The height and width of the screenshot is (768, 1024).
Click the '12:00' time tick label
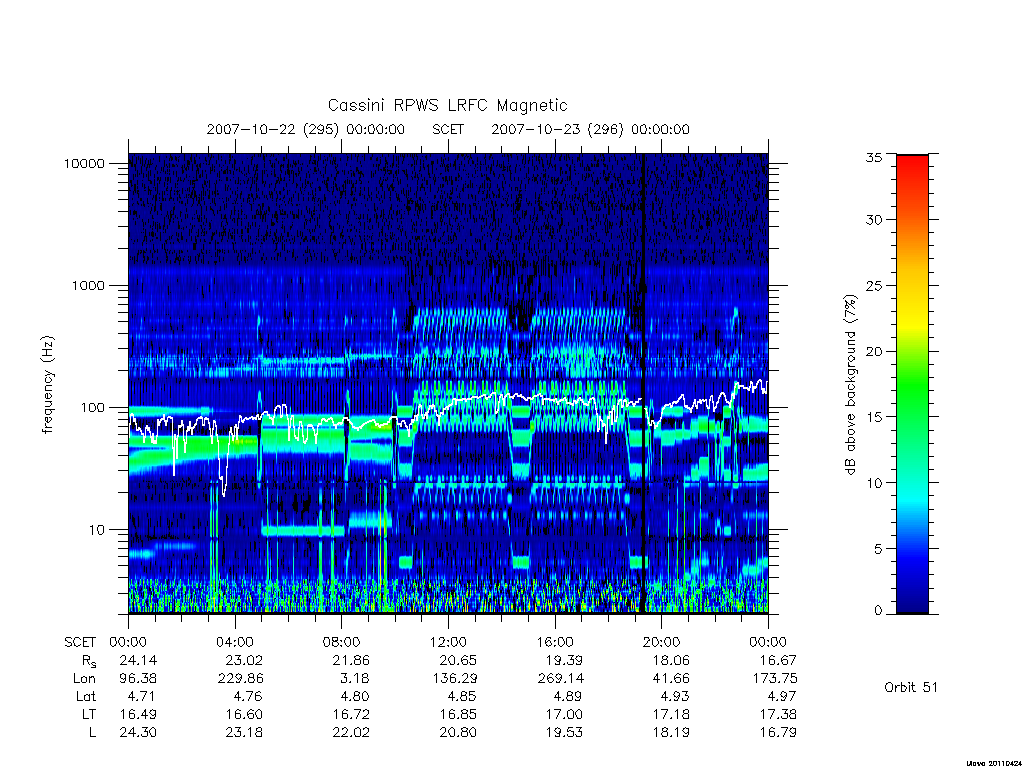[x=448, y=642]
